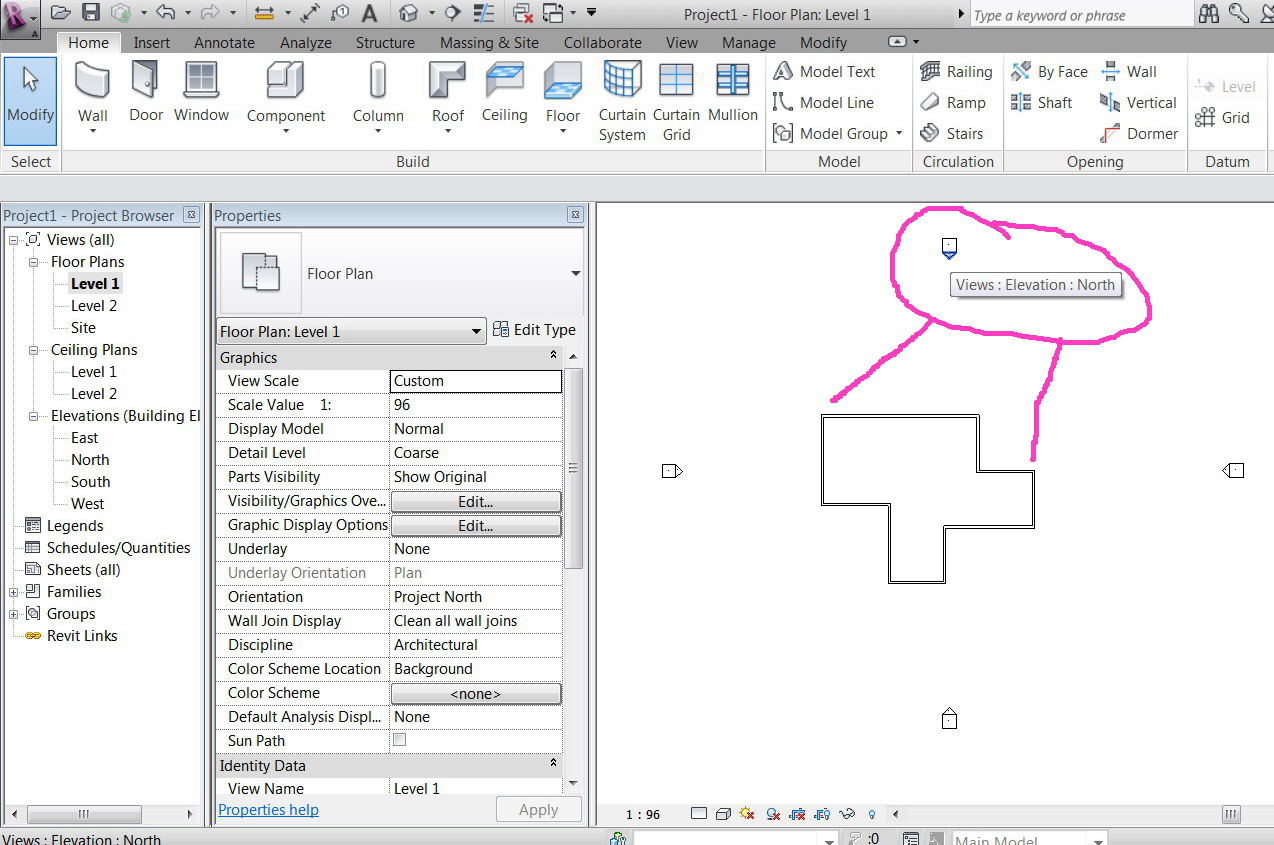1274x845 pixels.
Task: Select the Door tool
Action: 146,92
